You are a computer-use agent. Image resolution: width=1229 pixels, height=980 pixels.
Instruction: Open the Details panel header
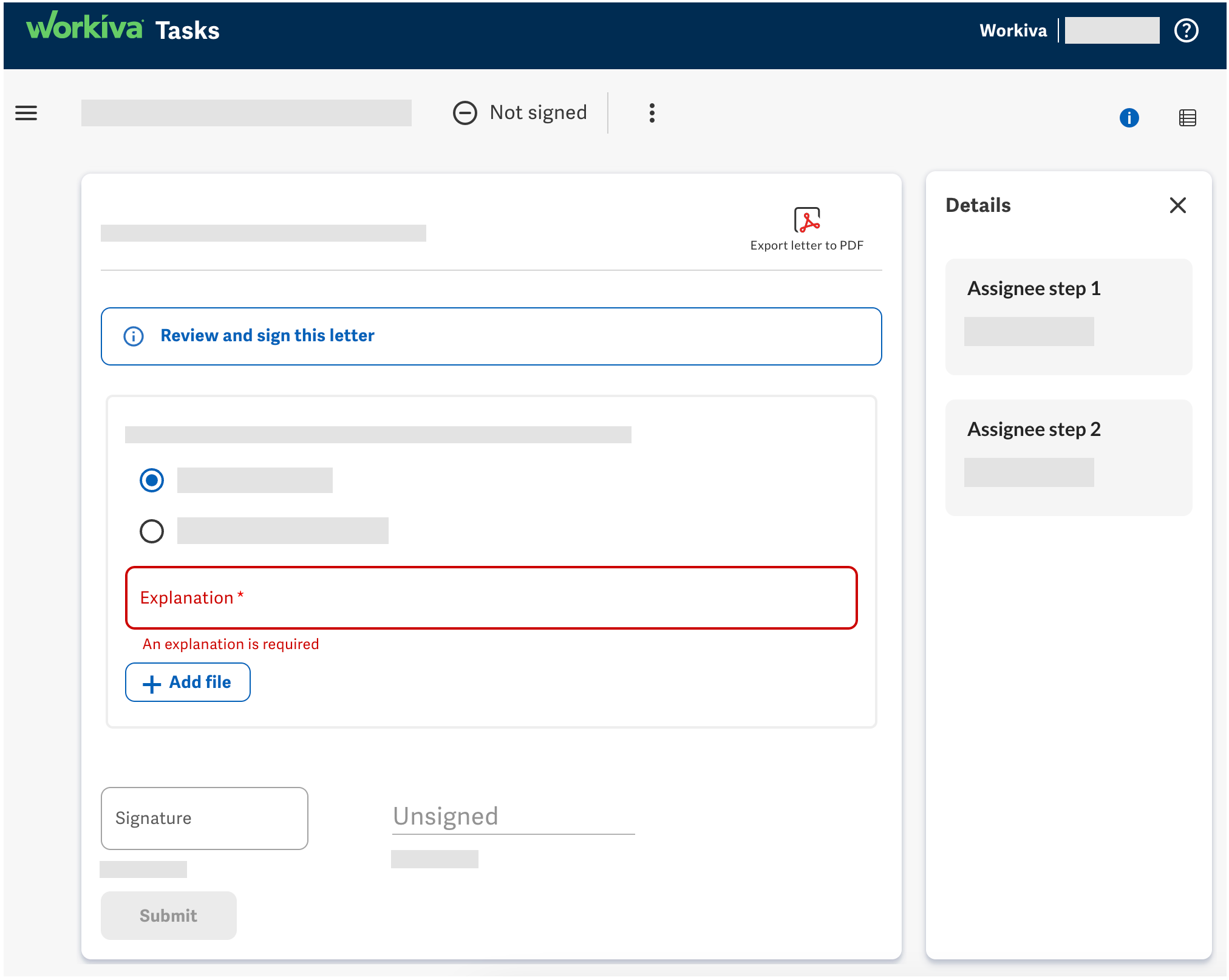coord(978,205)
